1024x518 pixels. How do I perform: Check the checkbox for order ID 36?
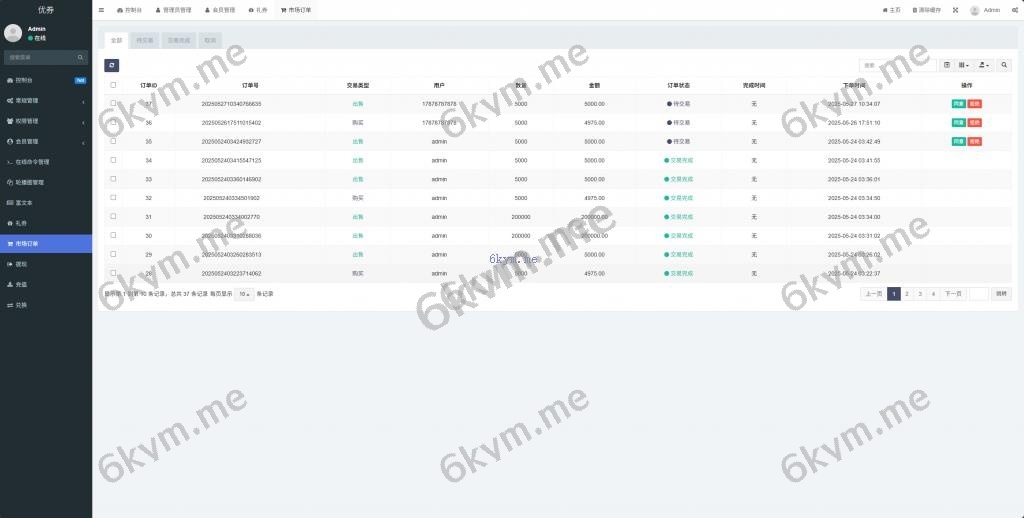pyautogui.click(x=113, y=122)
